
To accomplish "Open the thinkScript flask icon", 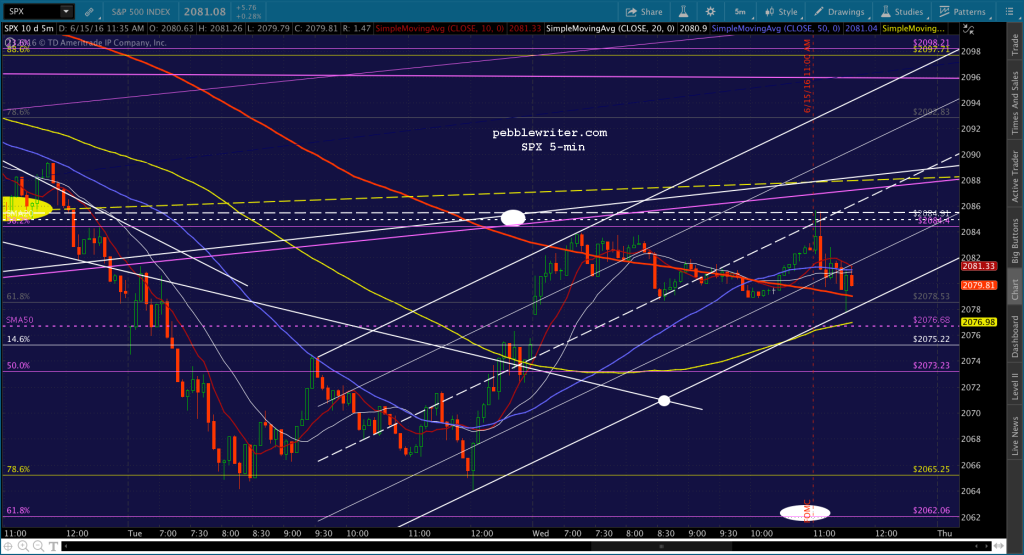I will point(683,12).
